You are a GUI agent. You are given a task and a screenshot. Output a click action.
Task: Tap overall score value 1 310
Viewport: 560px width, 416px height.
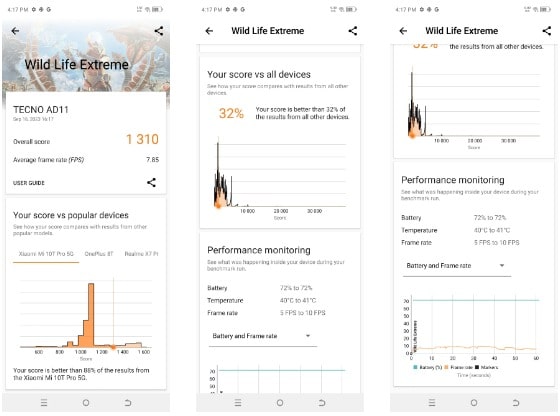click(x=142, y=139)
